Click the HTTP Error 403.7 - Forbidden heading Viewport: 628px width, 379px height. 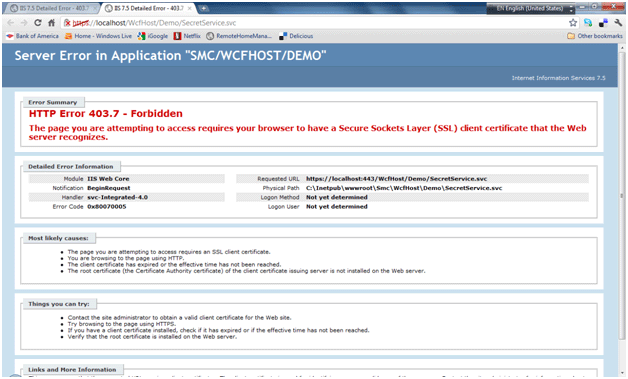click(x=106, y=114)
